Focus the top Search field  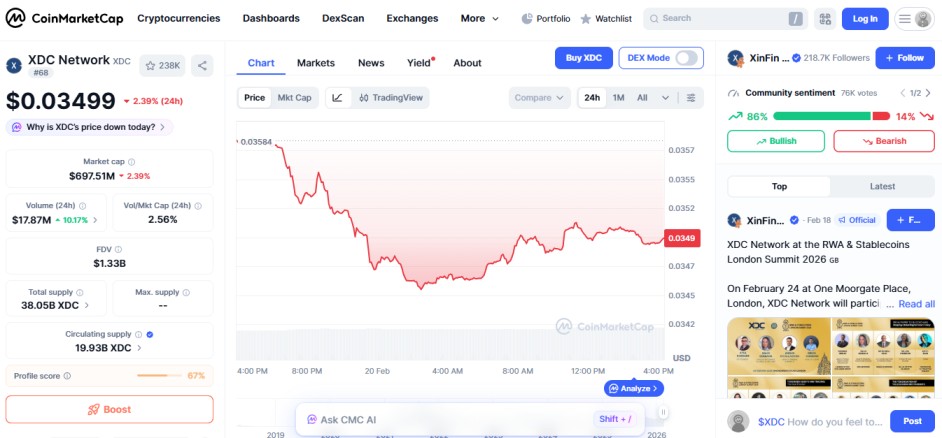click(726, 19)
